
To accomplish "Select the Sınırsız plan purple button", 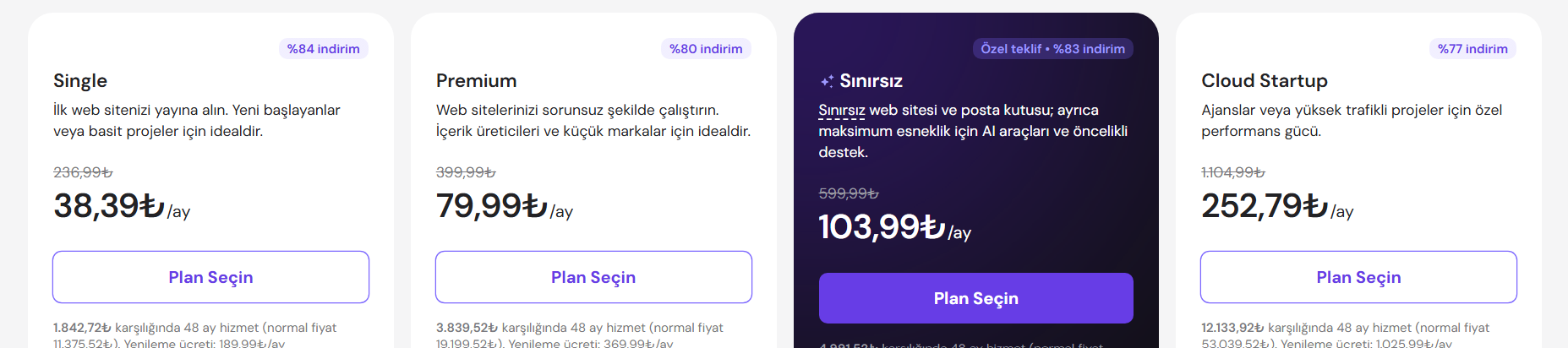I will (x=975, y=298).
